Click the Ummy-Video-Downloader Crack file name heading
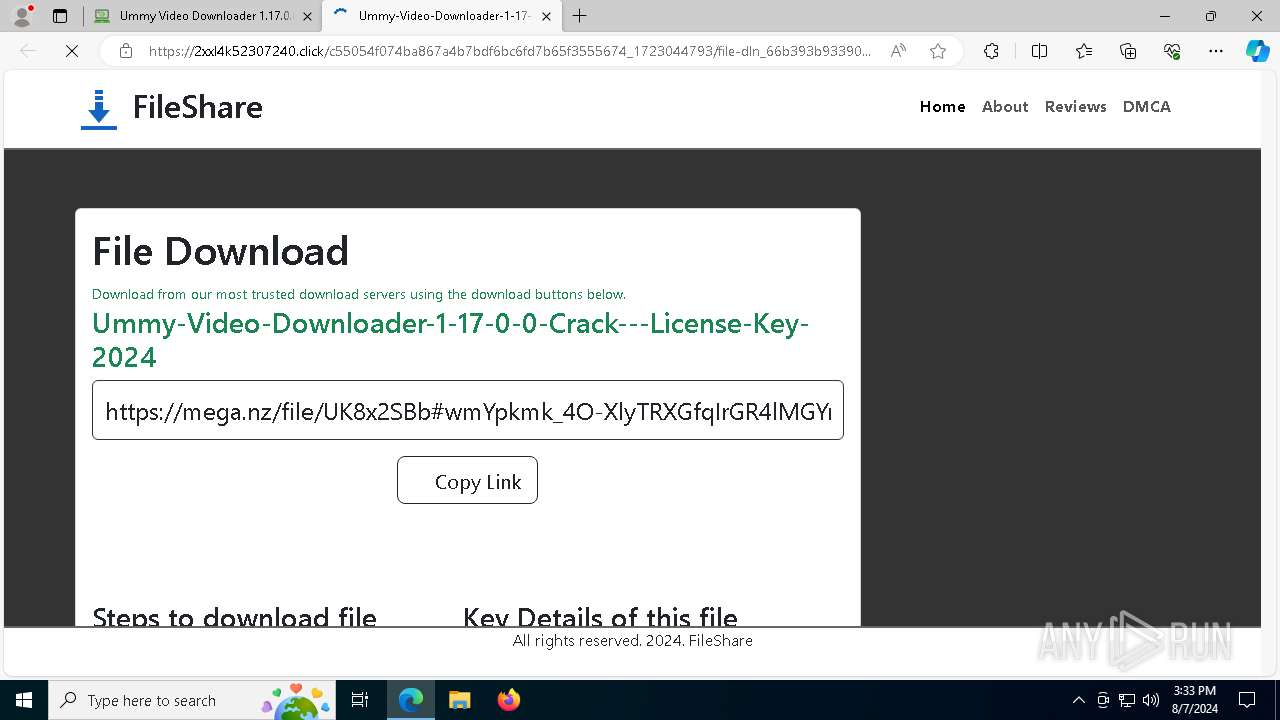Image resolution: width=1280 pixels, height=720 pixels. pos(450,340)
